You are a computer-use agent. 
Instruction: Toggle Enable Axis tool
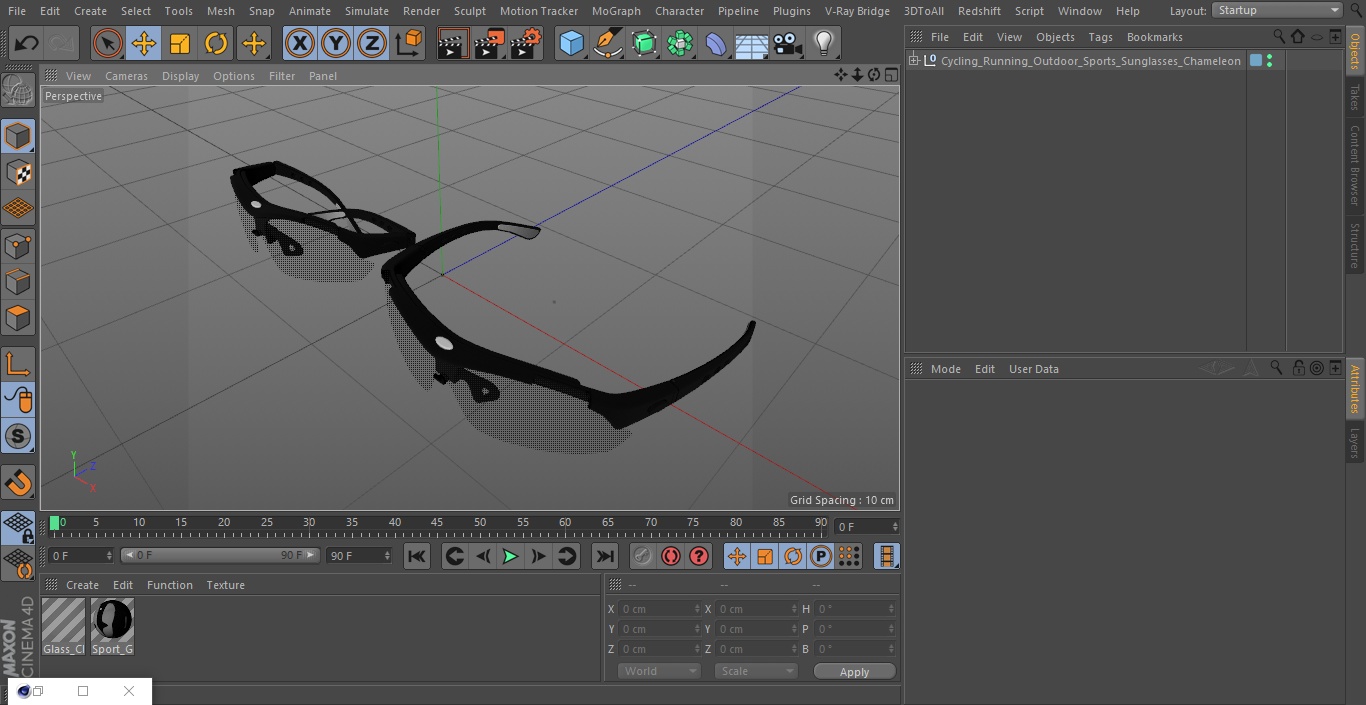18,364
